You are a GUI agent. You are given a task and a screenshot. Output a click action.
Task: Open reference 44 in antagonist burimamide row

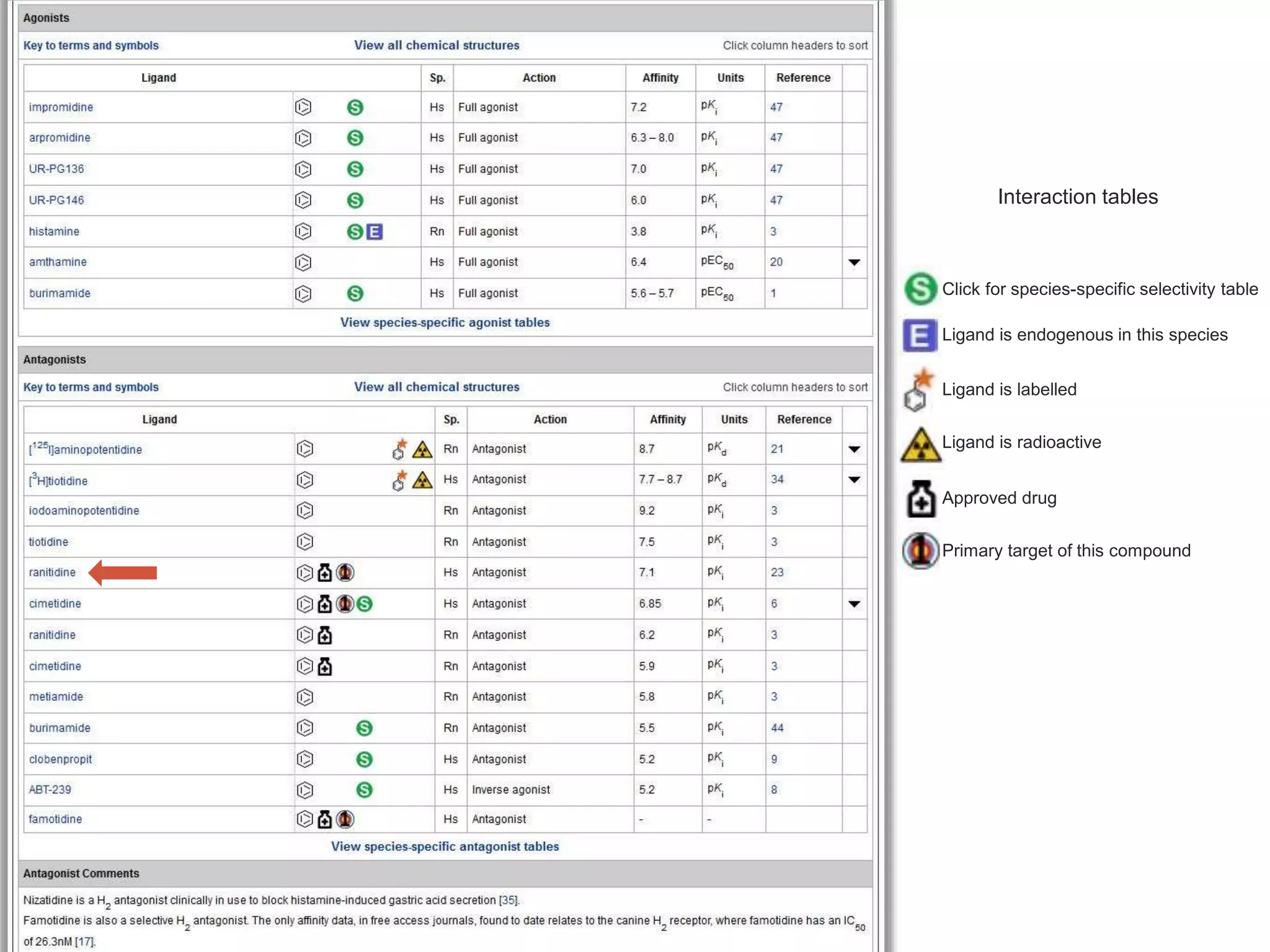click(777, 728)
